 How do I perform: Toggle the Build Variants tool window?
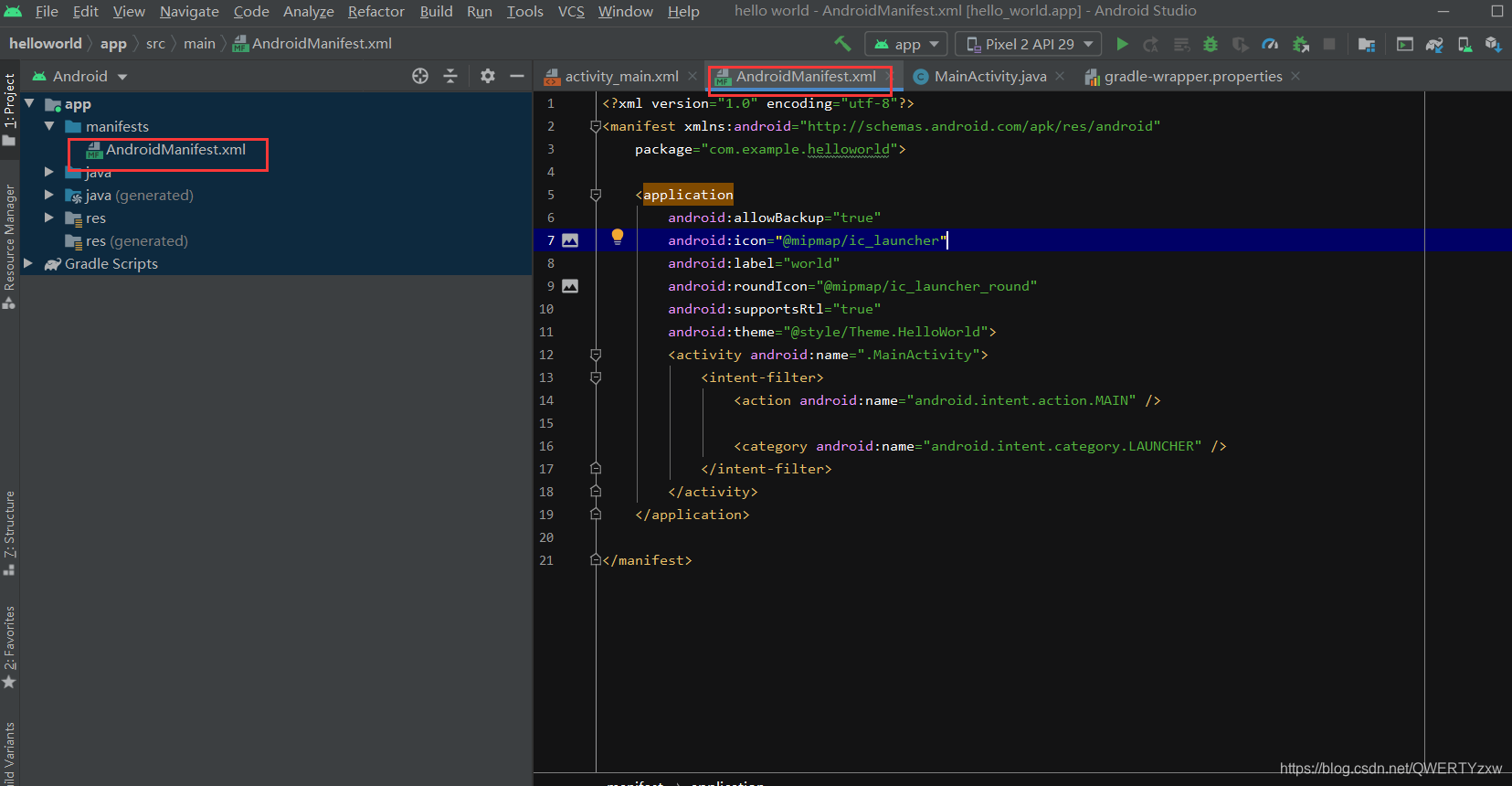coord(9,753)
